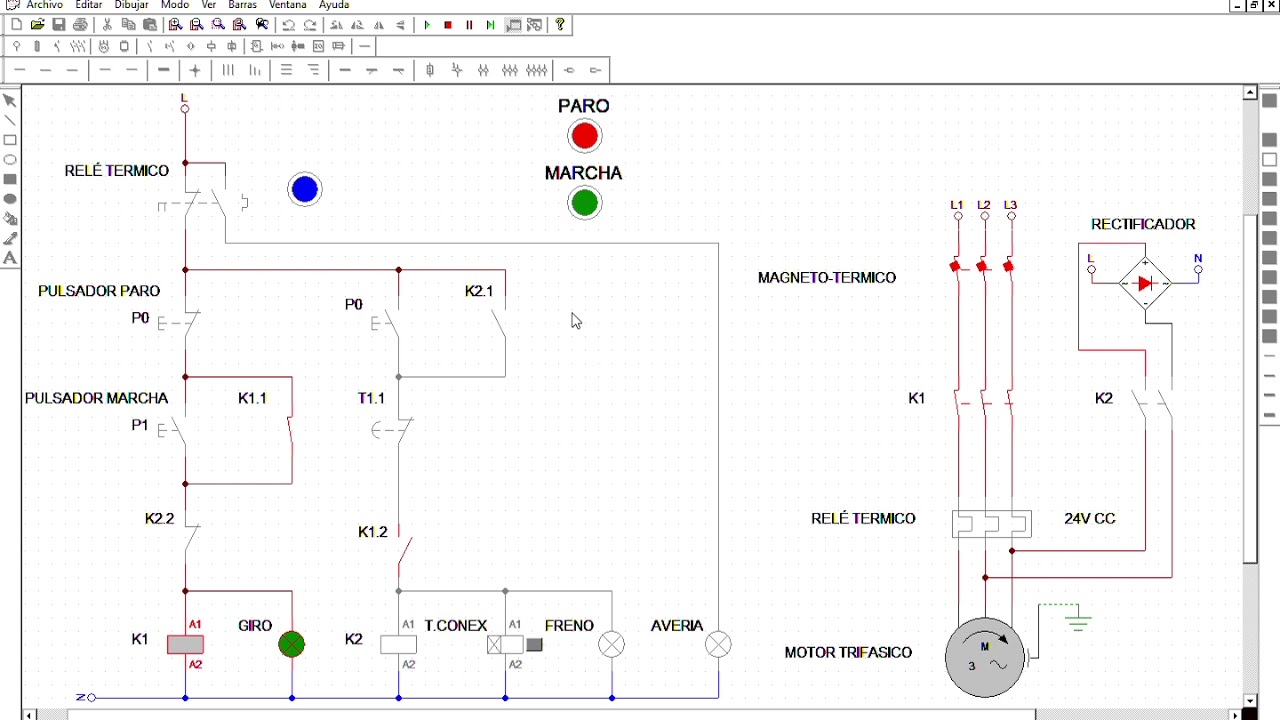The height and width of the screenshot is (720, 1280).
Task: Click the RECTIFICADOR label text
Action: (x=1143, y=224)
